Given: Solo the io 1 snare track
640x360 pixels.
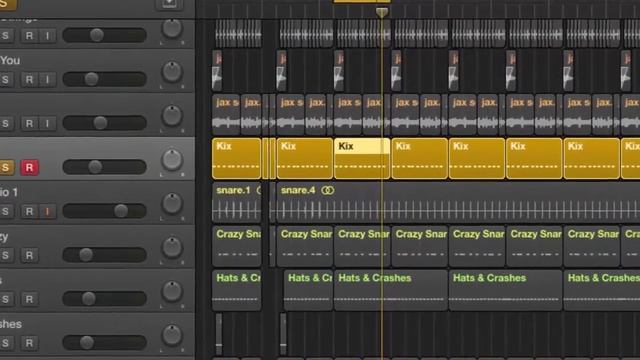Looking at the screenshot, I should 5,211.
